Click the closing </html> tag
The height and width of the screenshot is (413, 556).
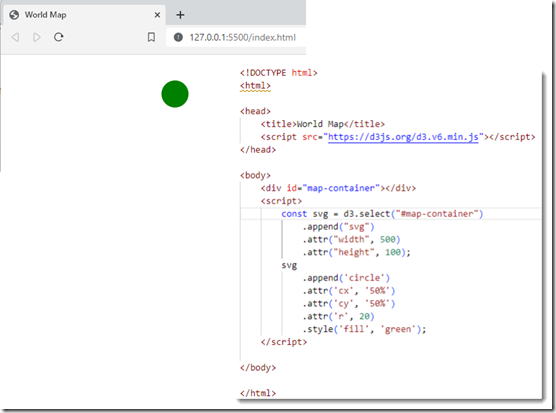tap(258, 393)
